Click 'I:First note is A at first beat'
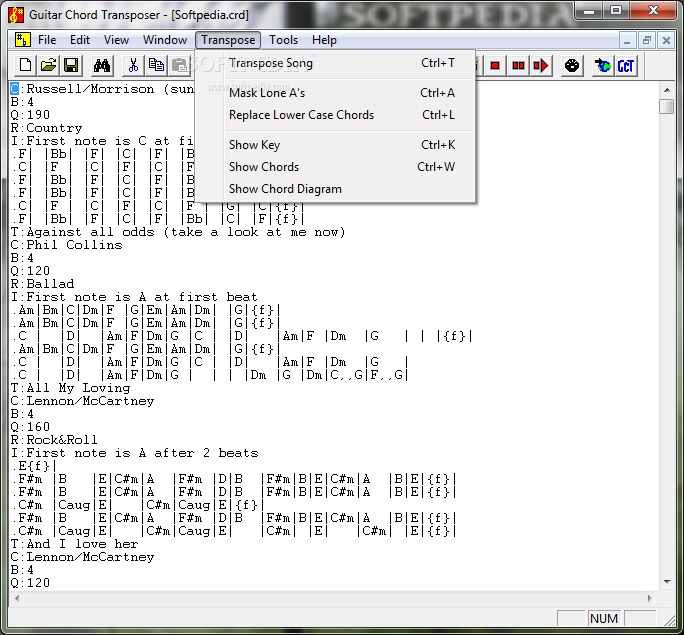 click(x=134, y=297)
